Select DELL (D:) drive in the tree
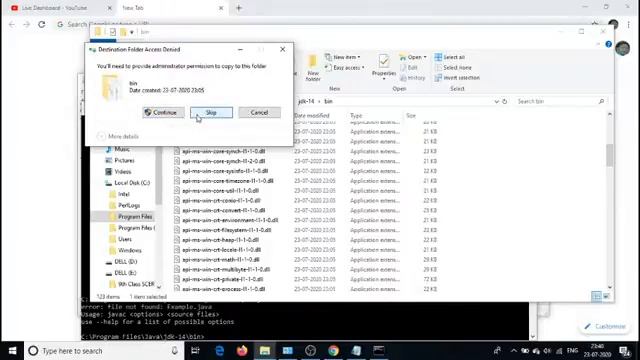The height and width of the screenshot is (360, 640). (x=121, y=262)
